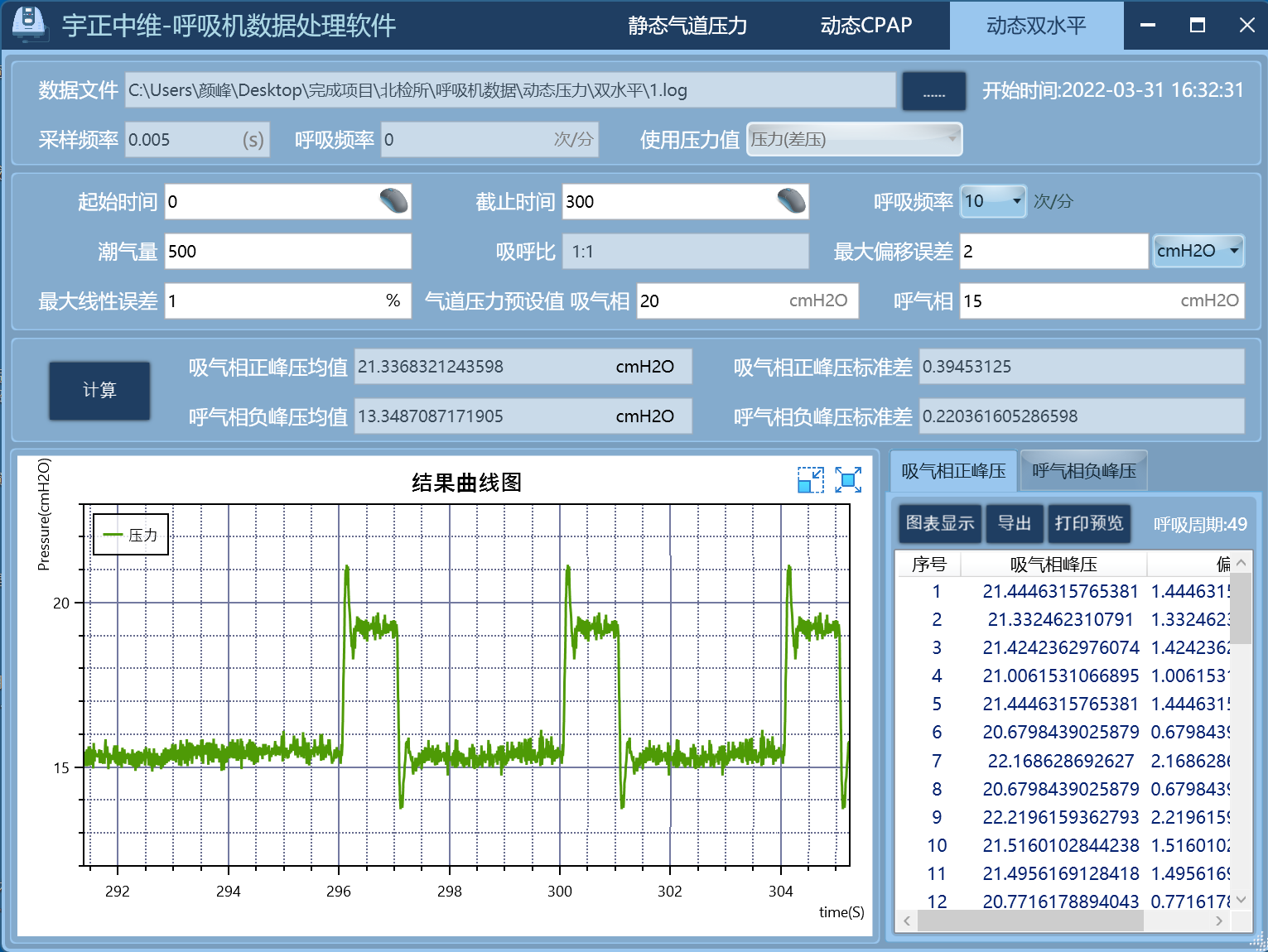Image resolution: width=1268 pixels, height=952 pixels.
Task: Click the fullscreen chart icon above the graph
Action: 848,480
